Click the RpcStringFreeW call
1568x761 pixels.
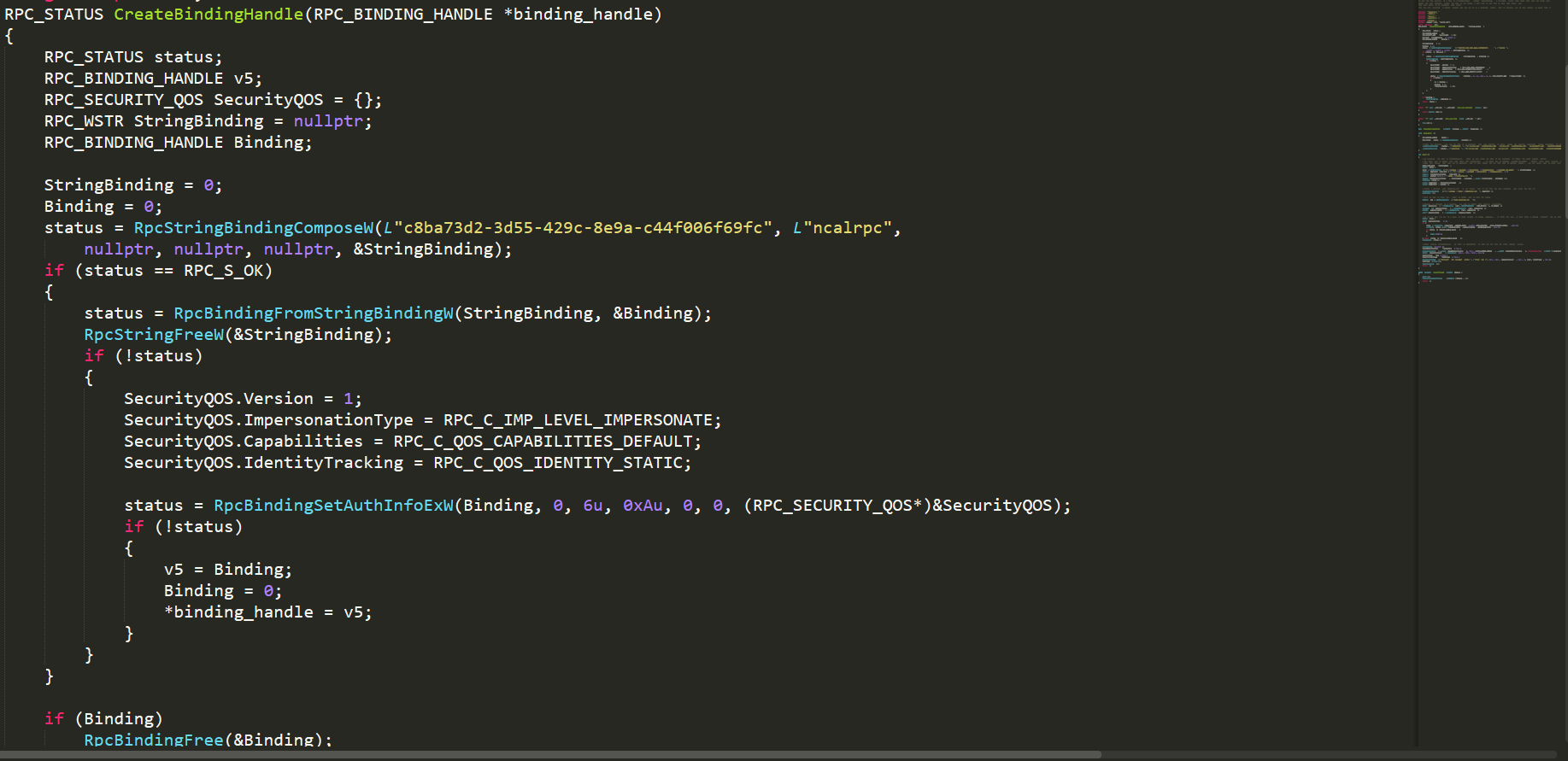click(x=154, y=335)
